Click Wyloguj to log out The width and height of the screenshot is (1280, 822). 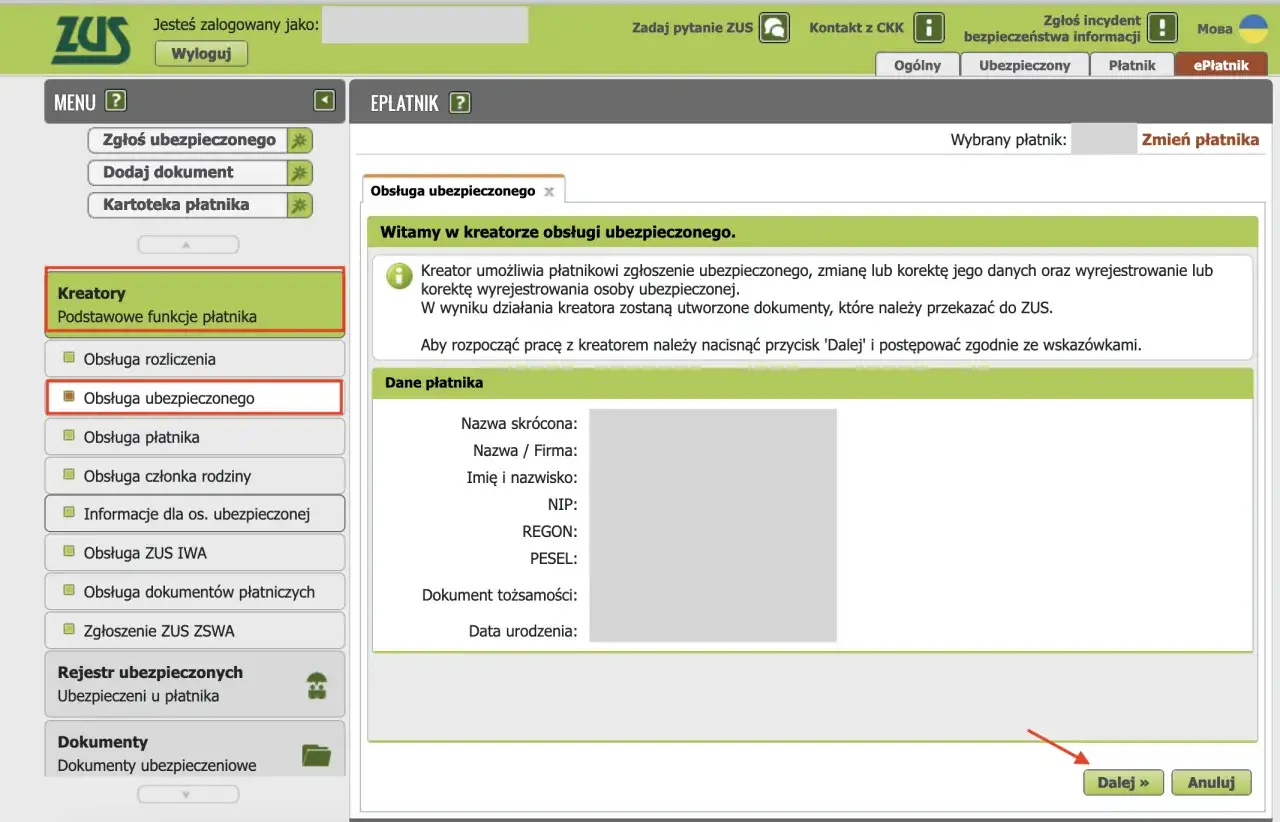201,53
